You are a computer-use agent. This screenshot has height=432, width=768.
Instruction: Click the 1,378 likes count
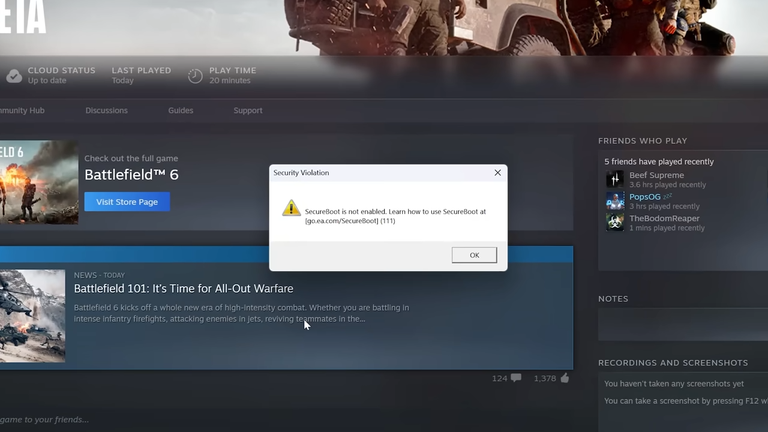545,378
